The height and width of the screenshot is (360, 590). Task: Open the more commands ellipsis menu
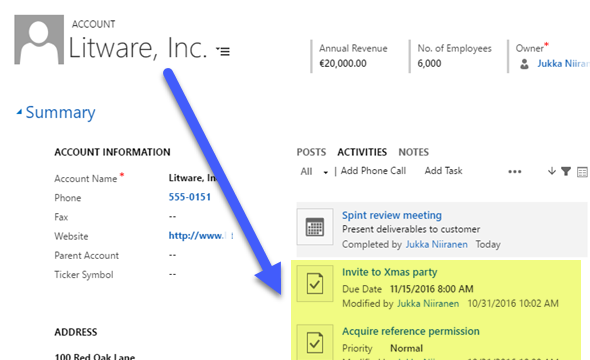click(x=515, y=172)
